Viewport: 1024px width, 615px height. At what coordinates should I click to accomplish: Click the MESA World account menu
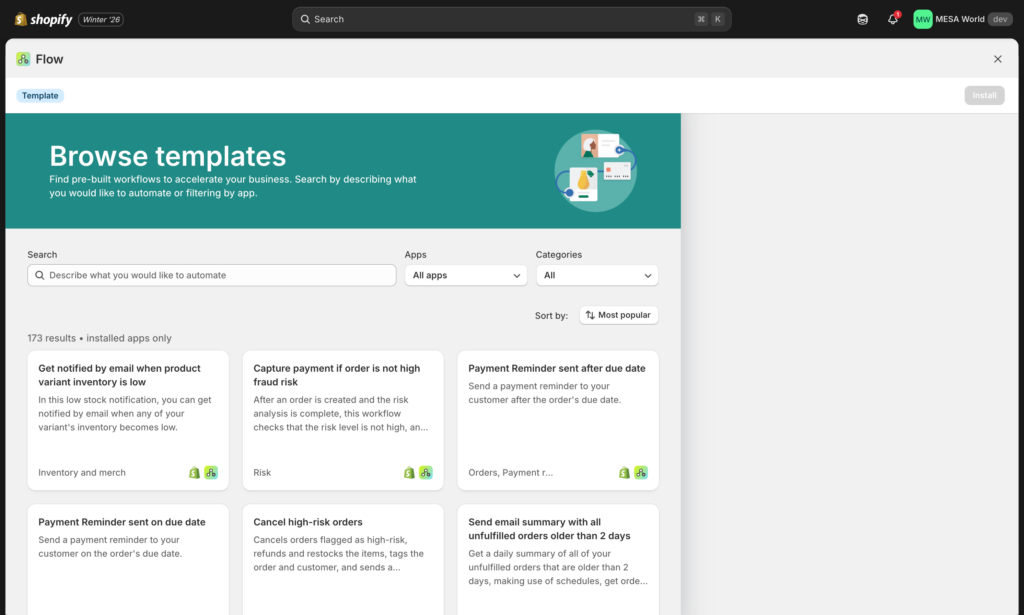click(960, 18)
